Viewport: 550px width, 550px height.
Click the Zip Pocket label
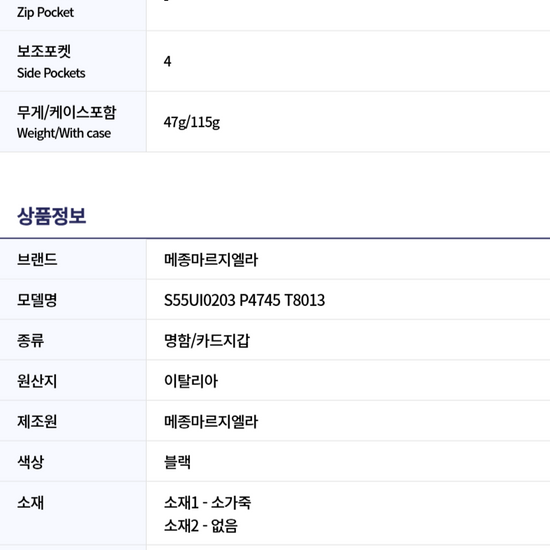tap(45, 13)
